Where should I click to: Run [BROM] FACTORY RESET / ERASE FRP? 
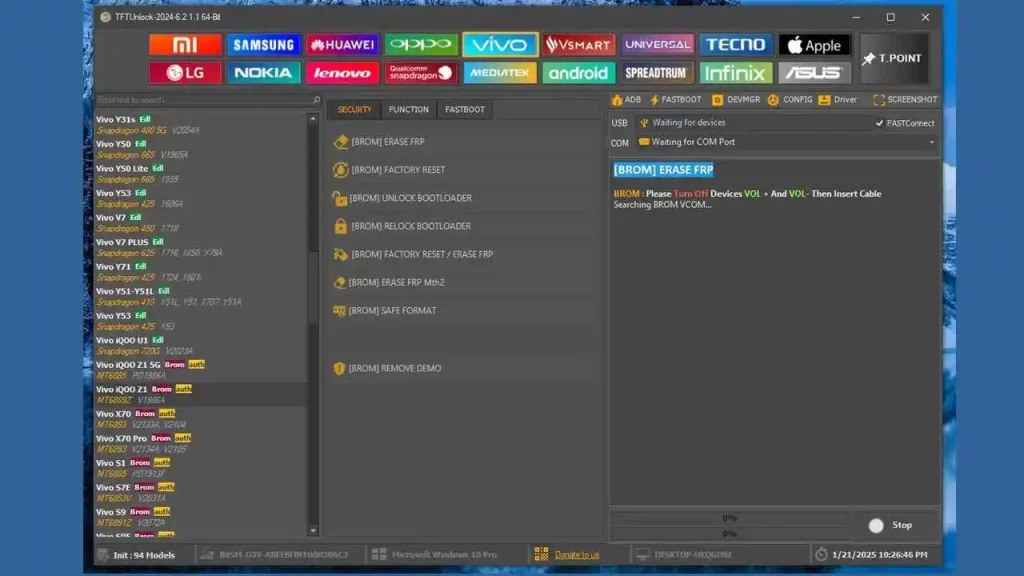point(462,254)
